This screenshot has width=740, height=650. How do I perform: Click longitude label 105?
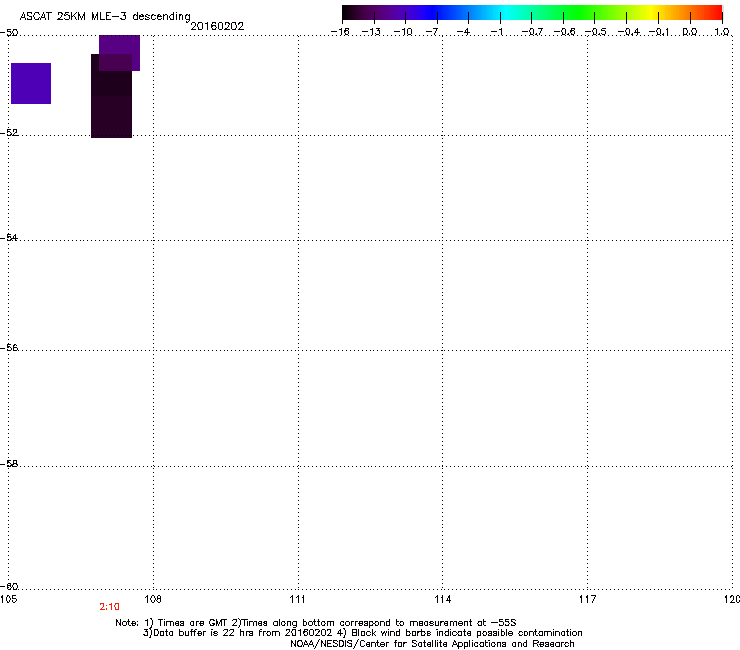pyautogui.click(x=8, y=599)
